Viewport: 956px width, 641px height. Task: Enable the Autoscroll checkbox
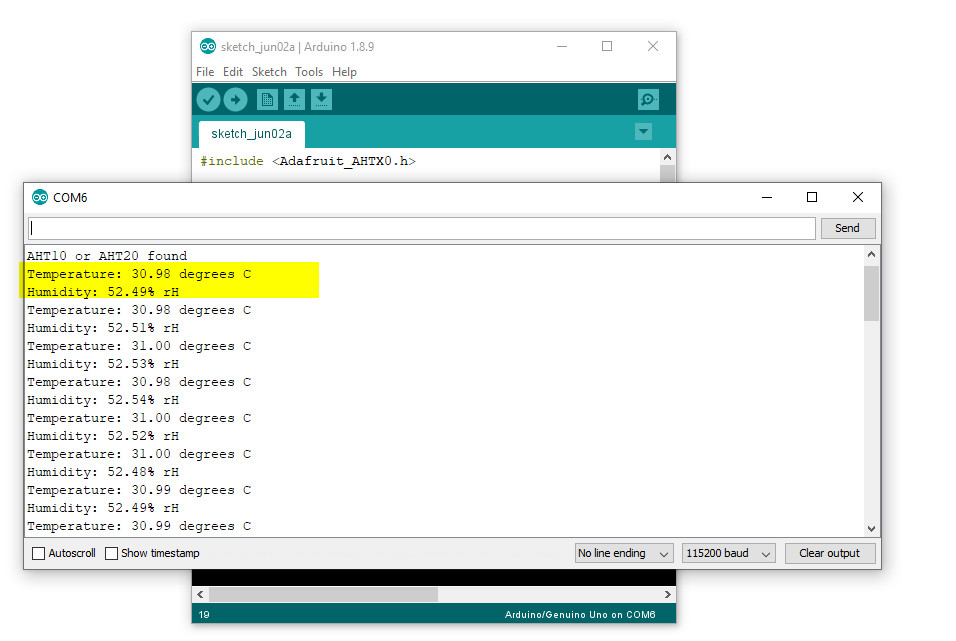[x=39, y=553]
